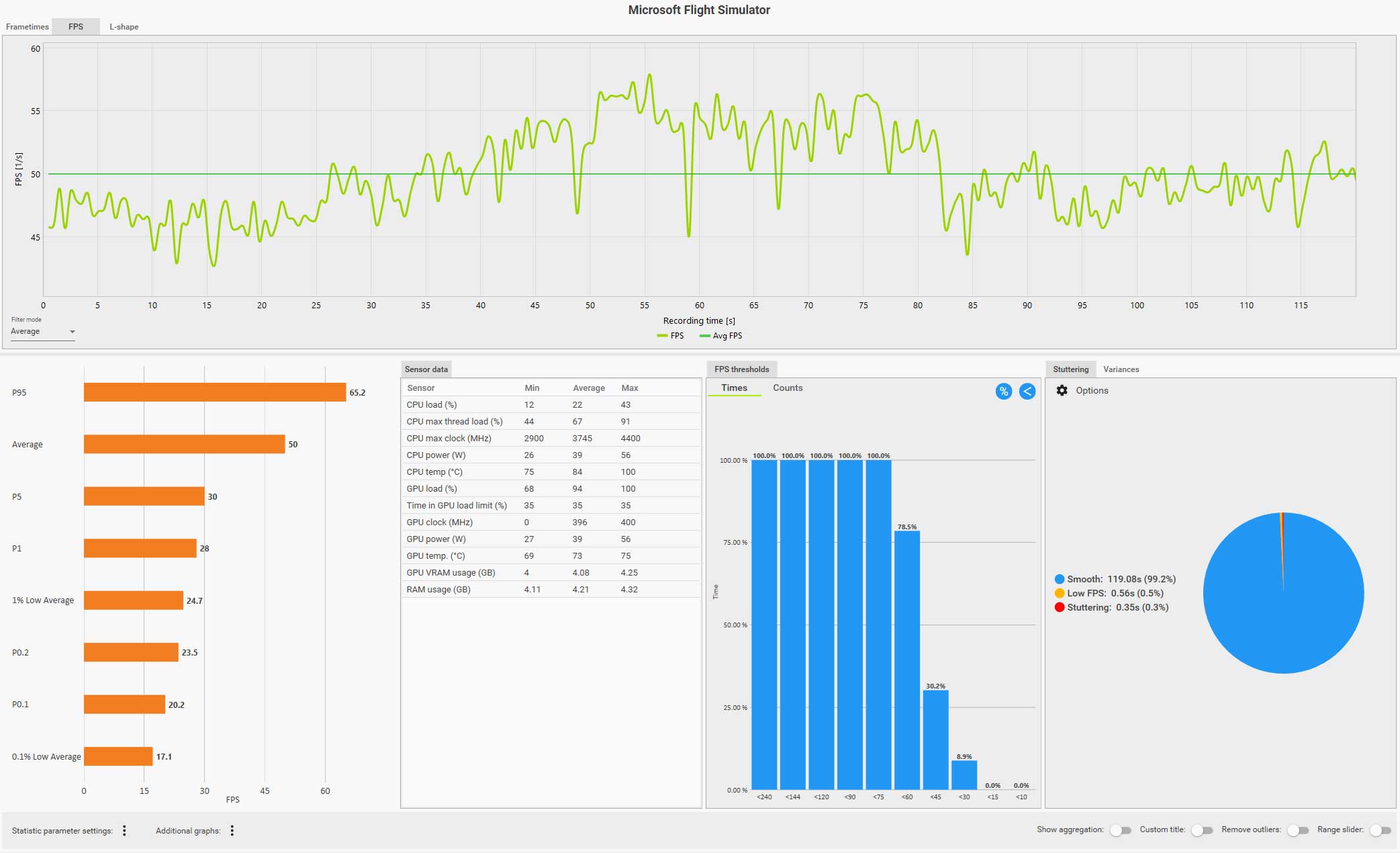Select the Counts tab in FPS thresholds
1400x853 pixels.
click(787, 388)
